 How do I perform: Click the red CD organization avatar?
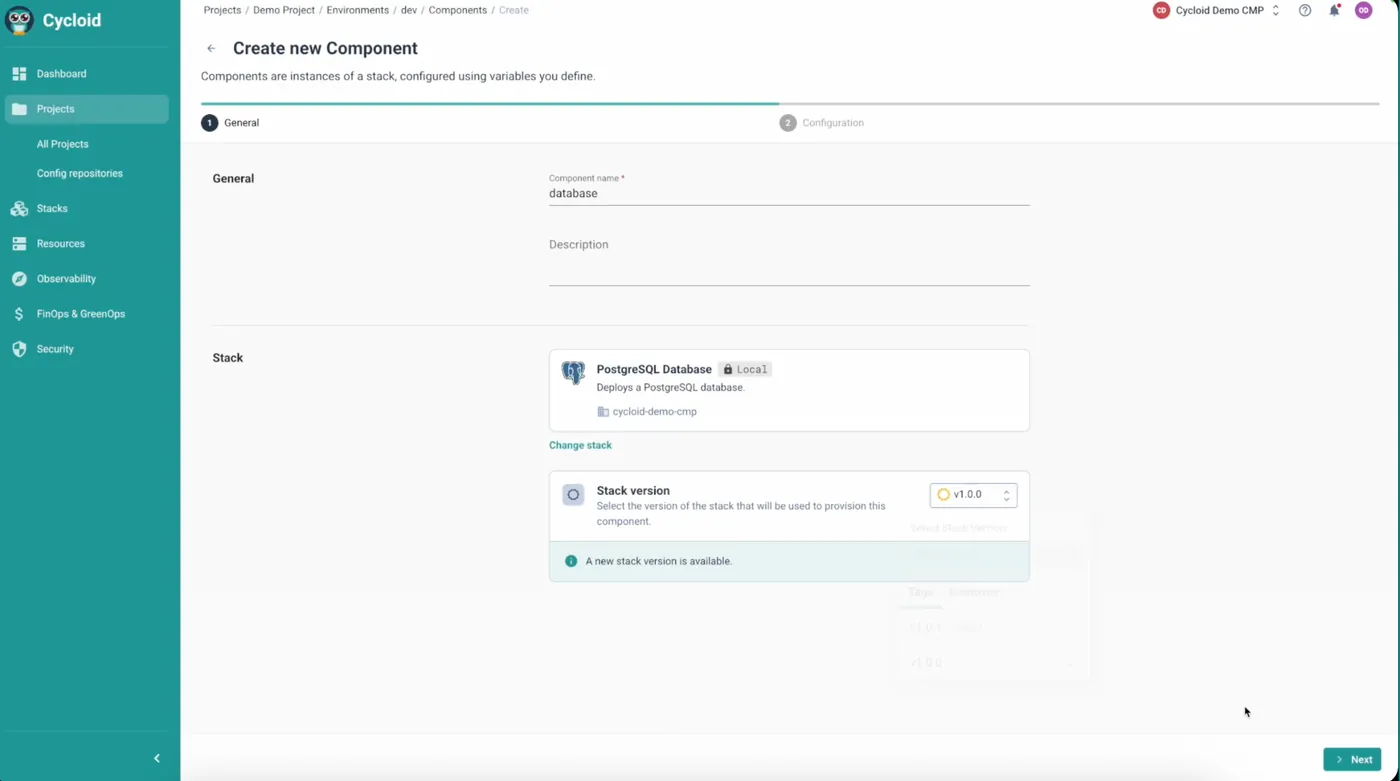pyautogui.click(x=1161, y=10)
